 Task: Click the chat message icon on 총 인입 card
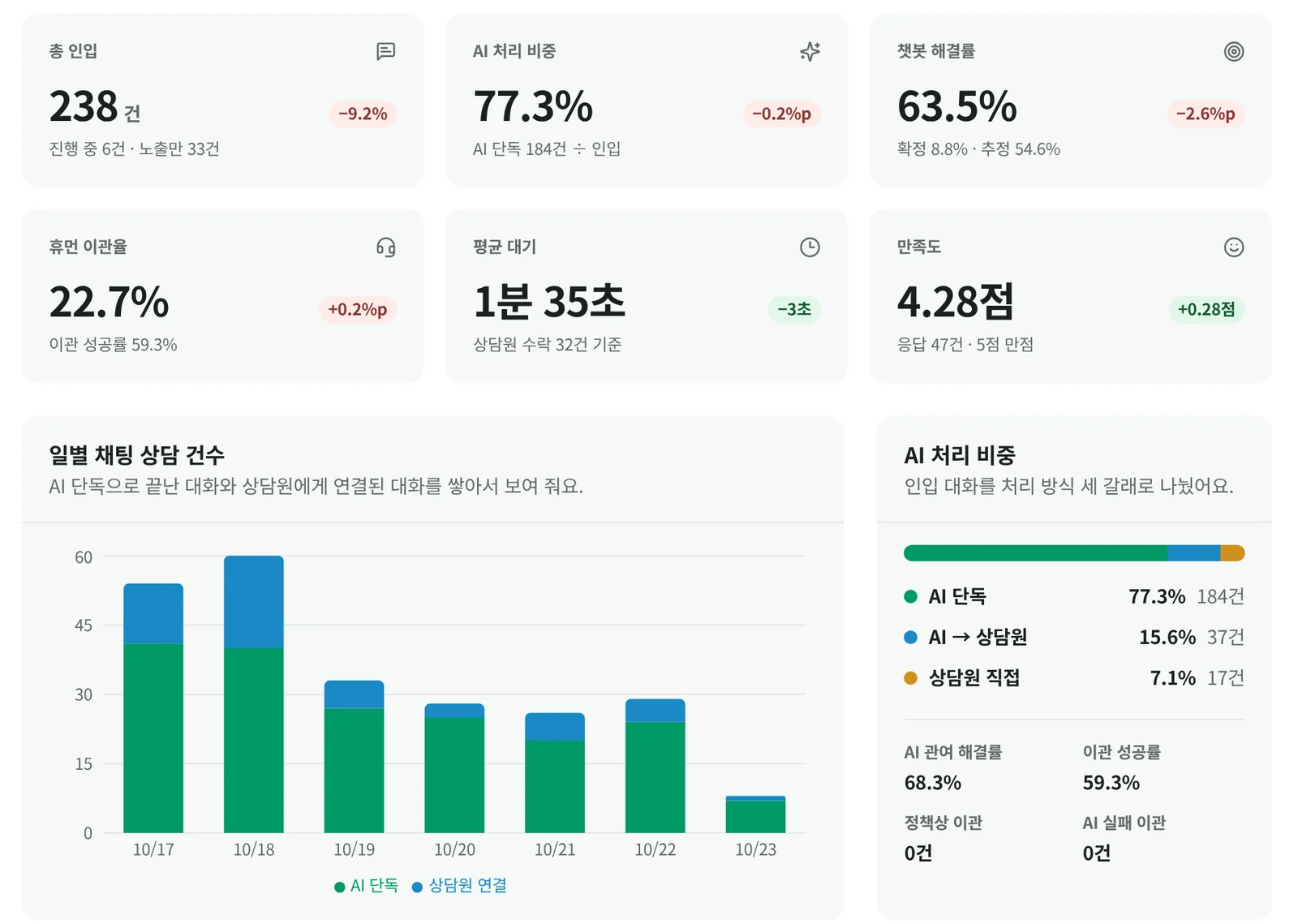click(386, 51)
